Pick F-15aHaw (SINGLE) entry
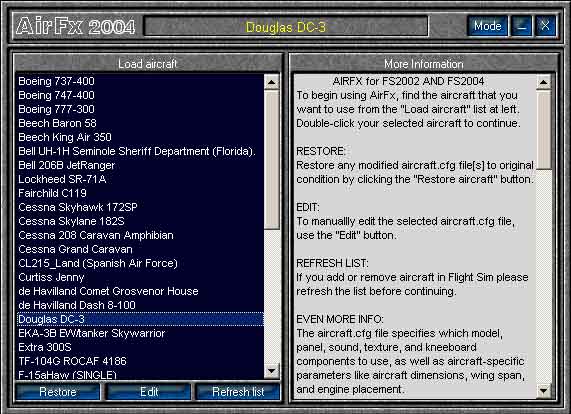This screenshot has width=571, height=414. coord(140,375)
